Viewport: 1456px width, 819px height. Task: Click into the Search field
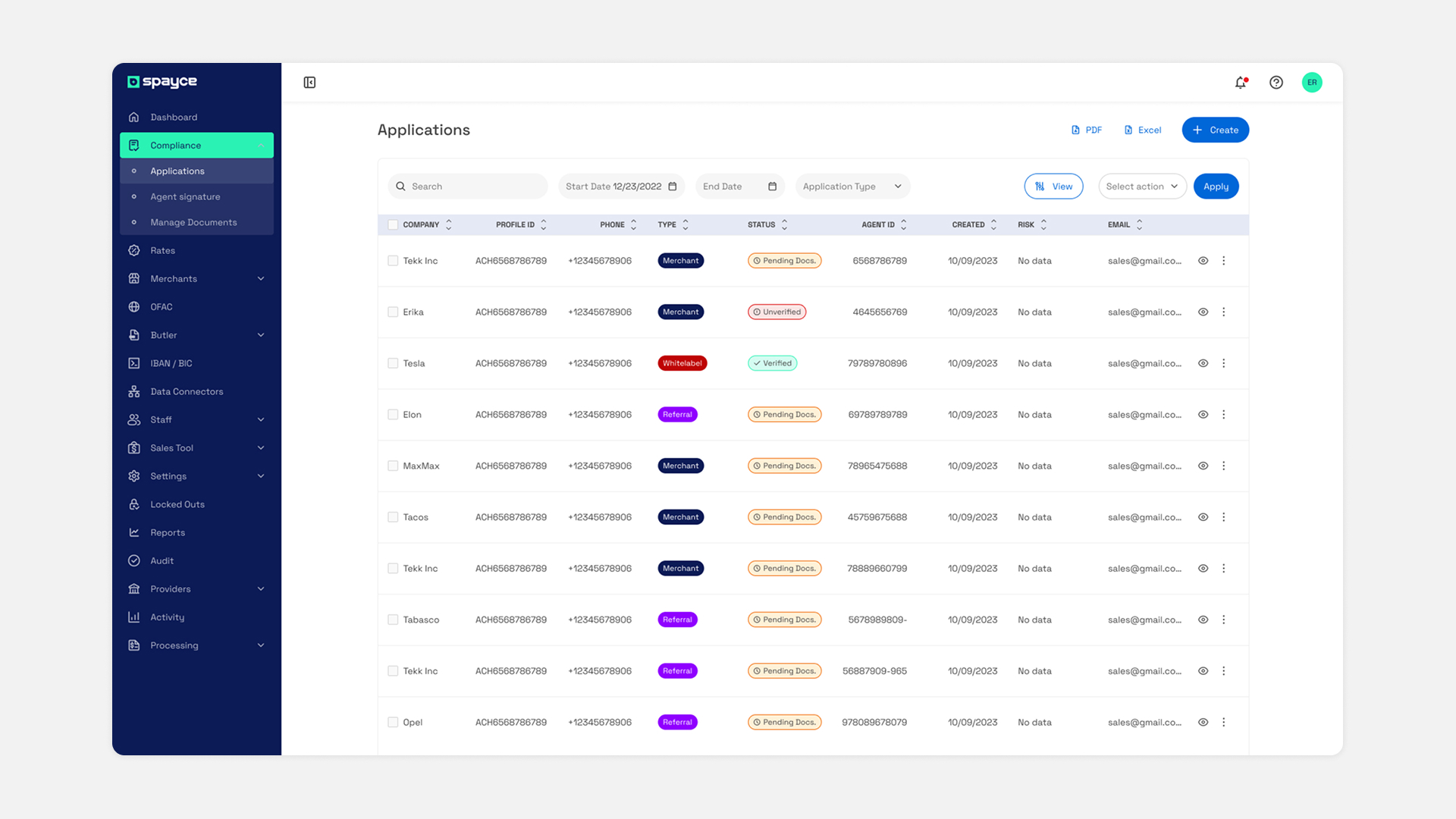pos(474,187)
